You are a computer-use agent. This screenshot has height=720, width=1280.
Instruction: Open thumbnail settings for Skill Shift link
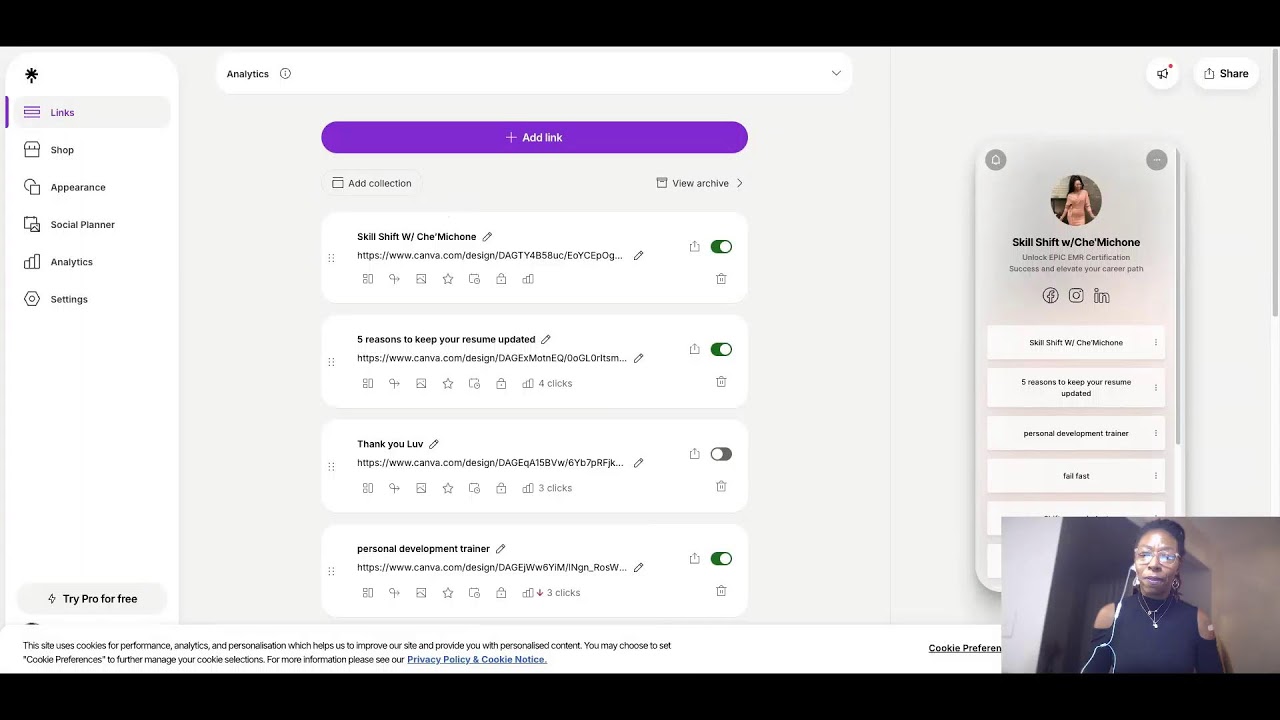click(x=421, y=279)
